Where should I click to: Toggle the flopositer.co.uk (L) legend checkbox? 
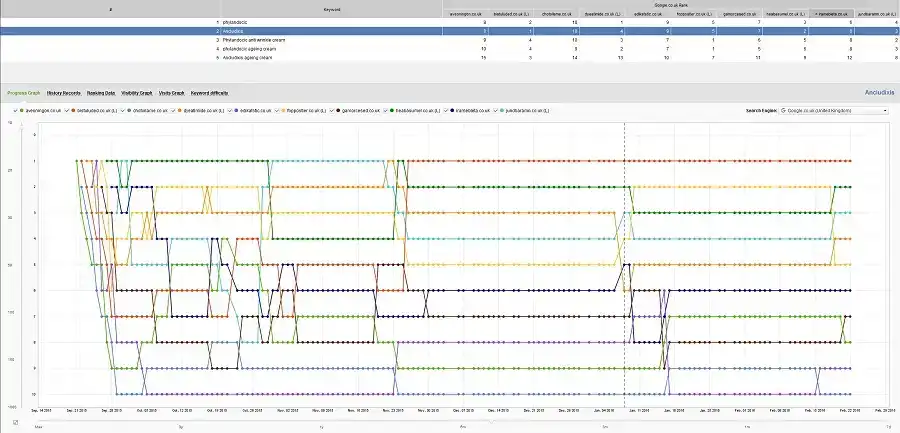(x=277, y=110)
